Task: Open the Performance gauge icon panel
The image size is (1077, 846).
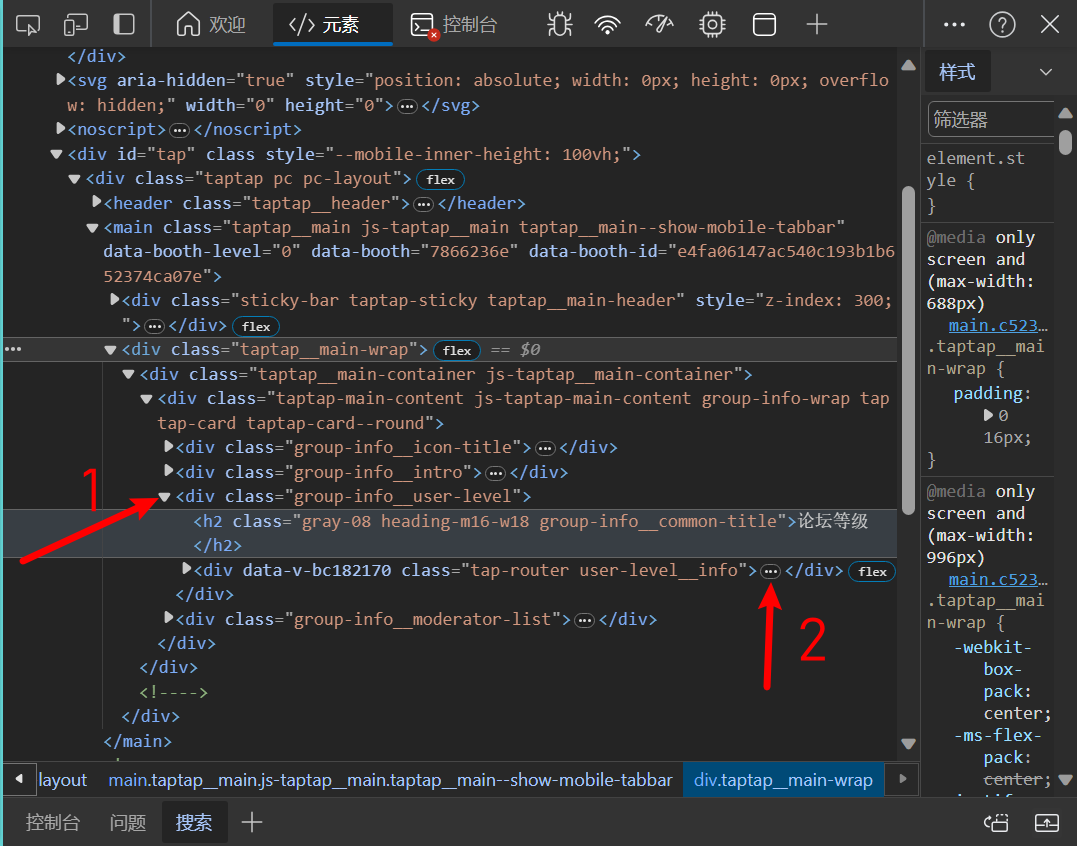Action: tap(659, 25)
